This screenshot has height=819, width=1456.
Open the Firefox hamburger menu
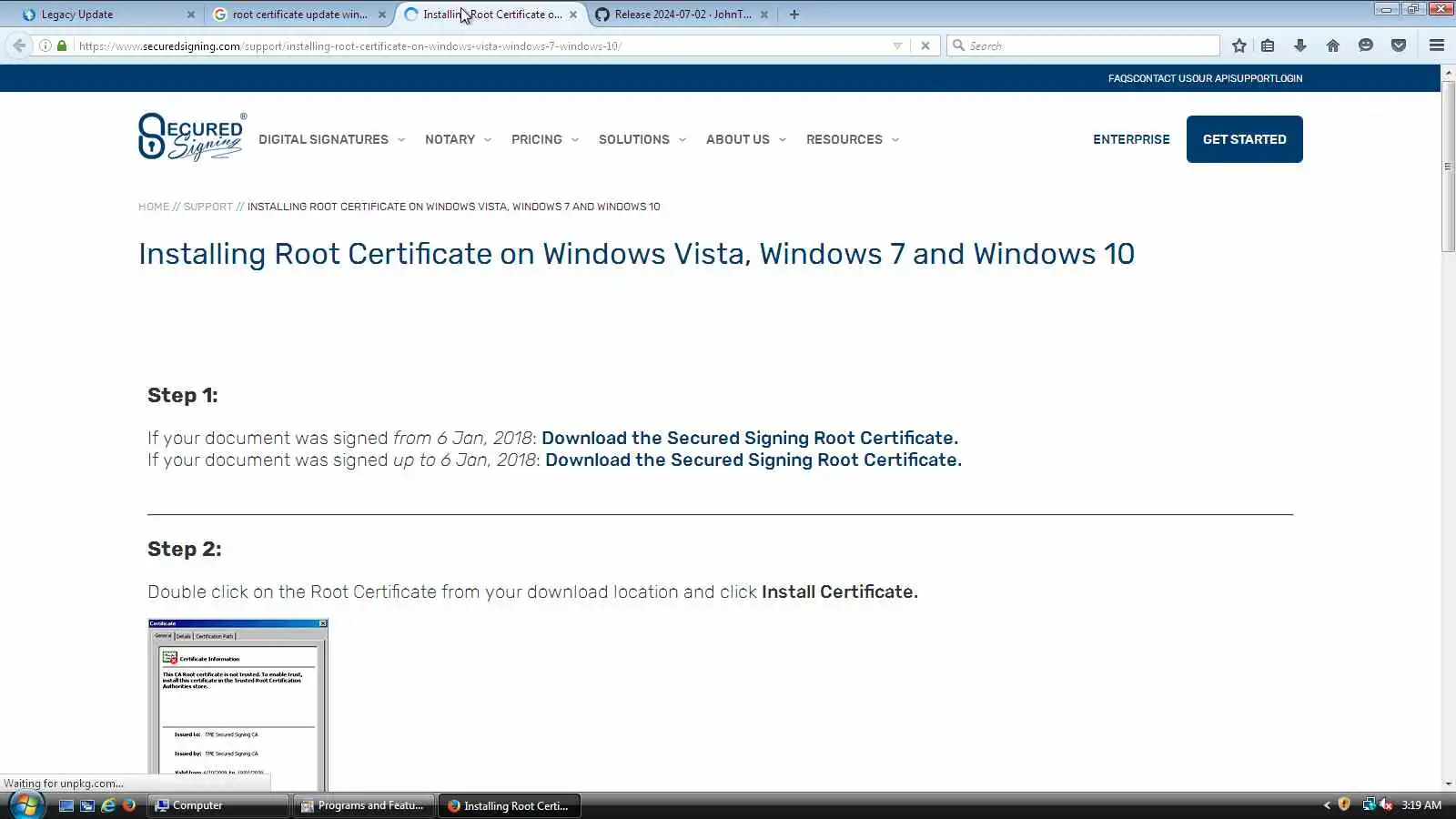pyautogui.click(x=1437, y=45)
